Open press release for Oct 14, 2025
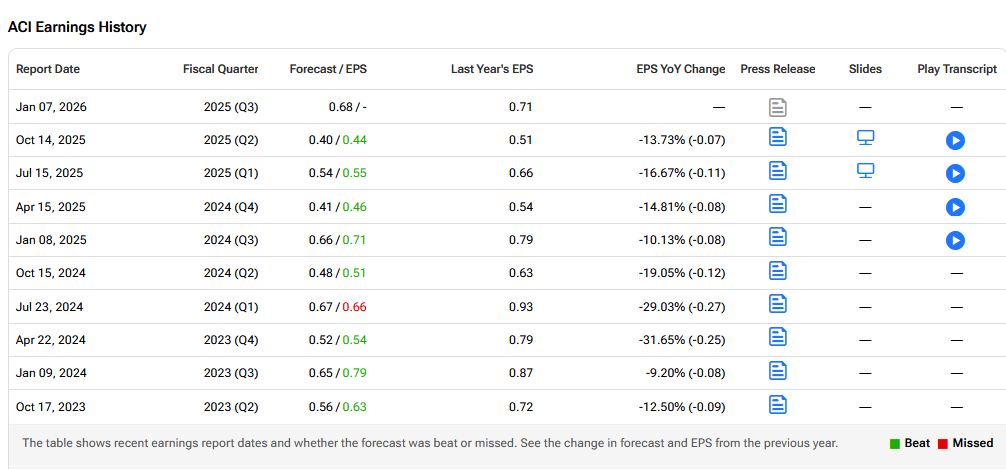This screenshot has width=1006, height=469. click(x=778, y=138)
